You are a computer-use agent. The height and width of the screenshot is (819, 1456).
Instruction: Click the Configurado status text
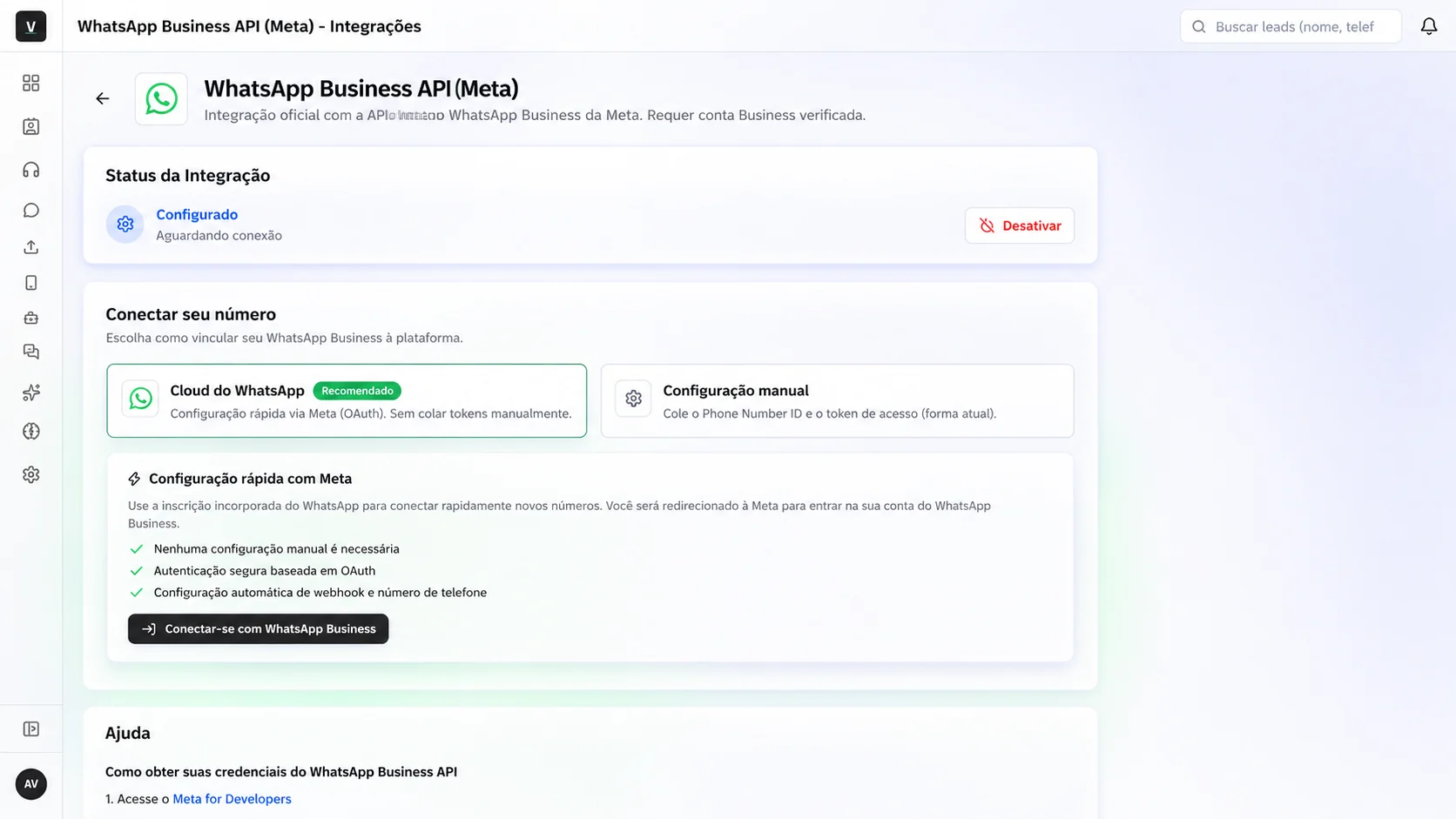(197, 214)
